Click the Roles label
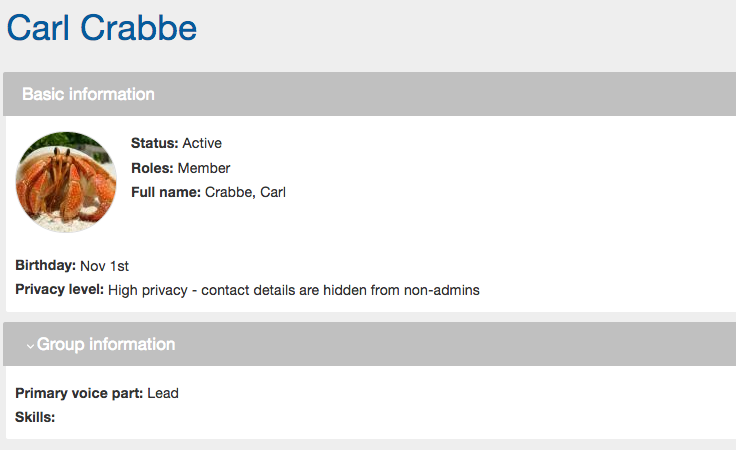Viewport: 736px width, 450px height. (x=152, y=168)
